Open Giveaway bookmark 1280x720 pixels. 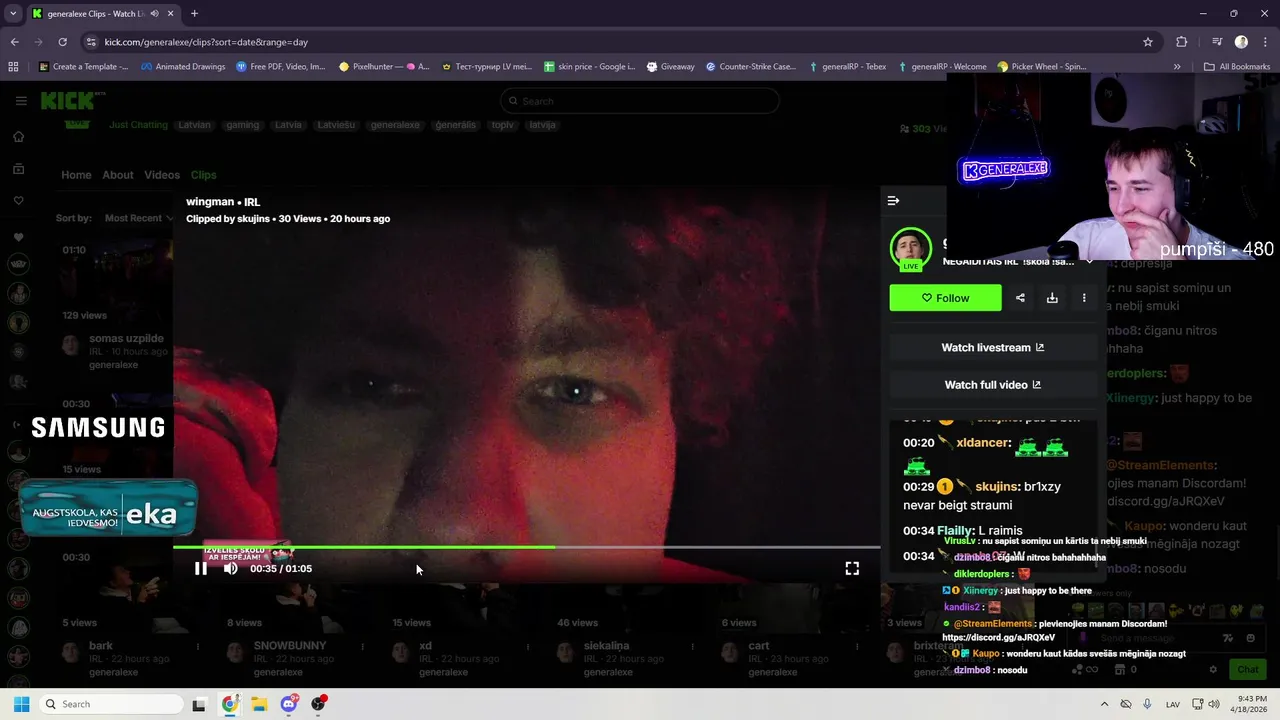pyautogui.click(x=670, y=67)
